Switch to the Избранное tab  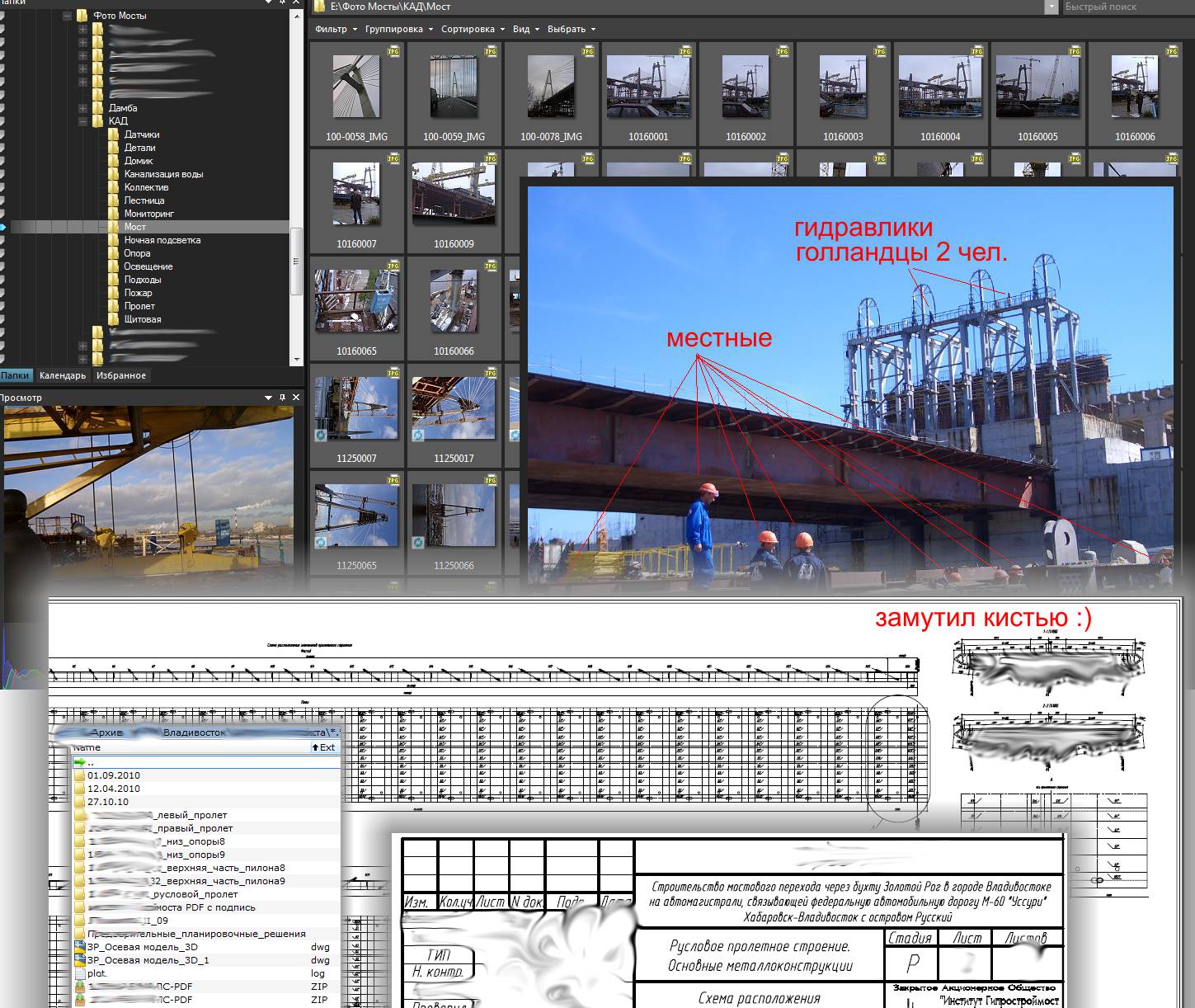pyautogui.click(x=121, y=375)
